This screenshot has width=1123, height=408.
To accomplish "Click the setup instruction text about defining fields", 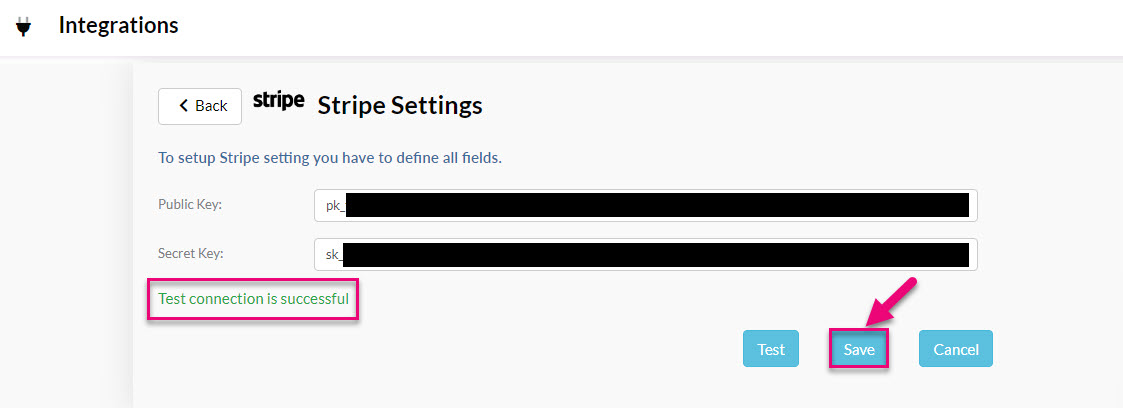I will tap(329, 157).
